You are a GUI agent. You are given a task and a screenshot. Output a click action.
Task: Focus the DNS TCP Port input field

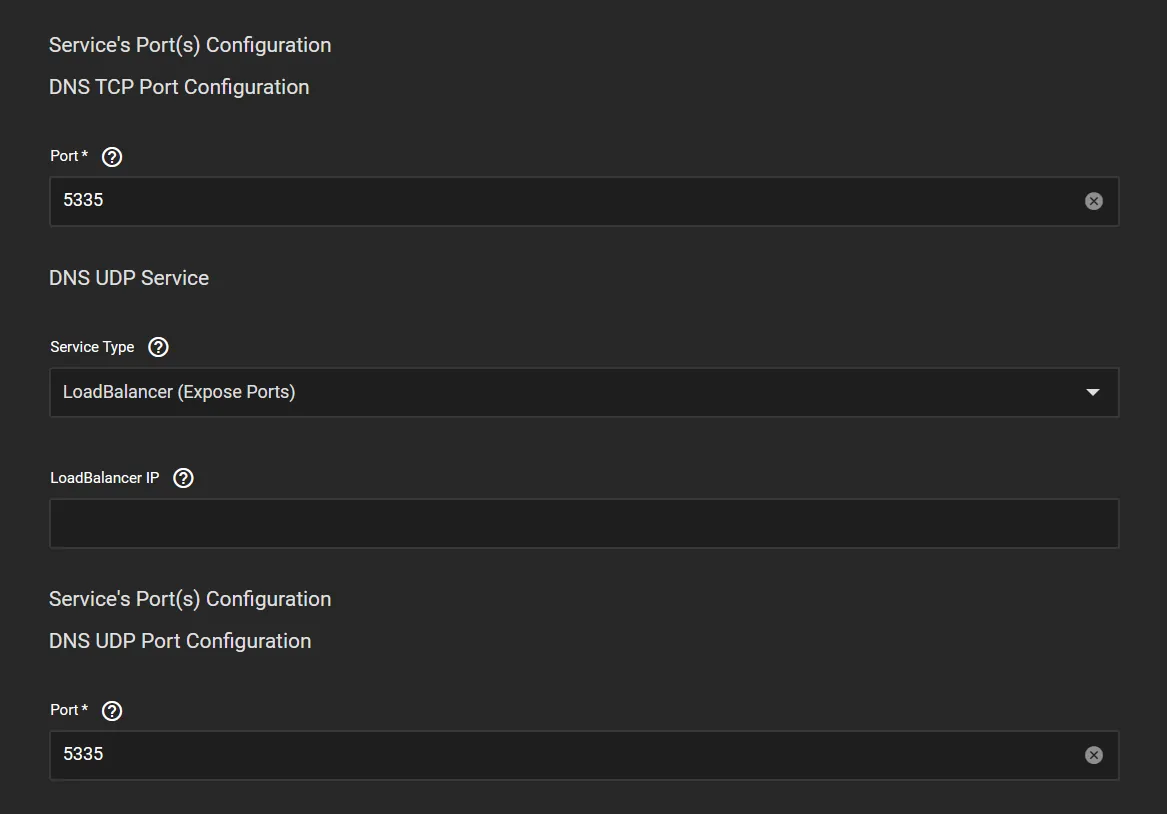coord(560,201)
